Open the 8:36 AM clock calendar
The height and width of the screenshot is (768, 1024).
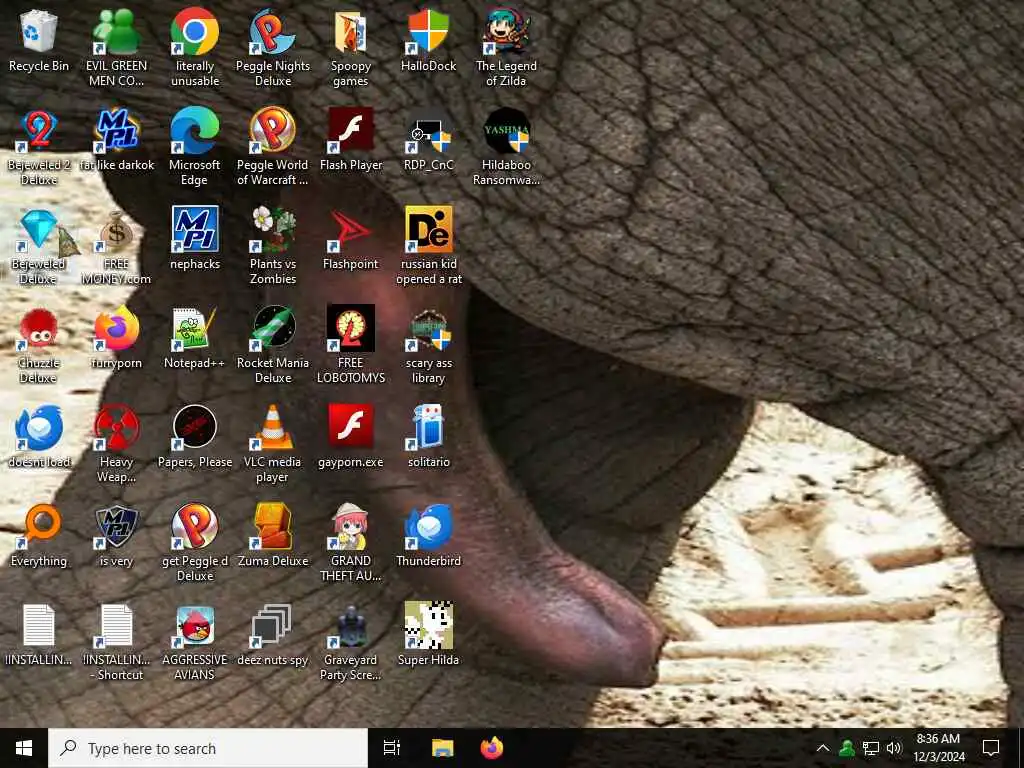[938, 748]
